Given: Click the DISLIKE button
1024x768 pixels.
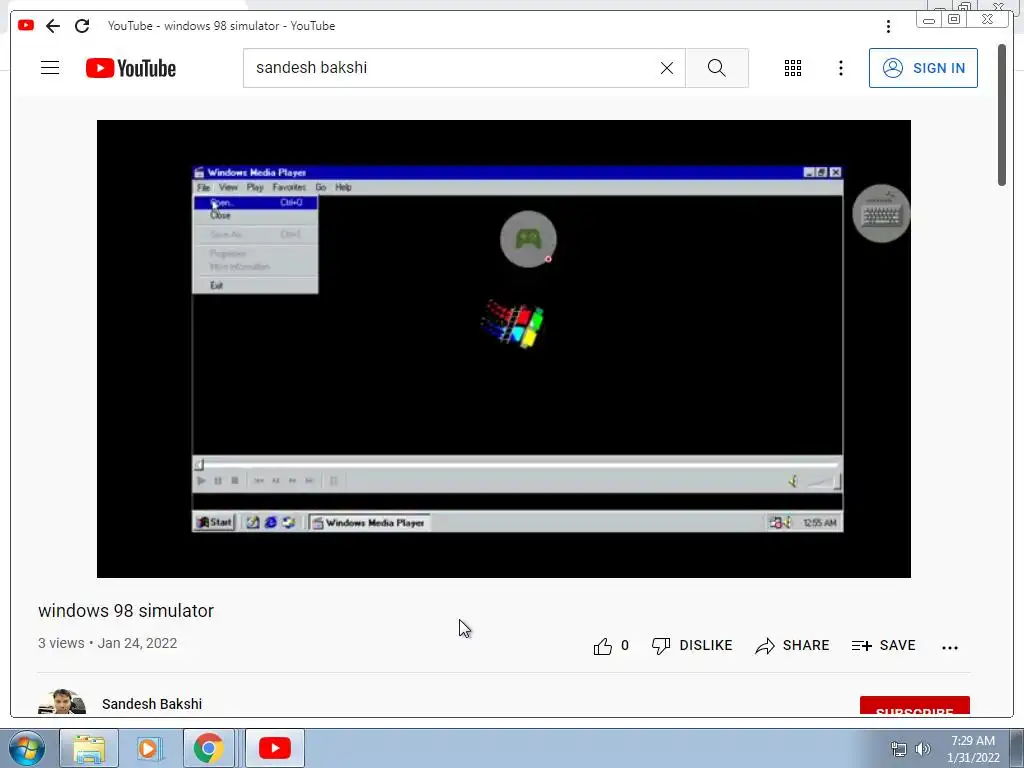Looking at the screenshot, I should [x=692, y=646].
